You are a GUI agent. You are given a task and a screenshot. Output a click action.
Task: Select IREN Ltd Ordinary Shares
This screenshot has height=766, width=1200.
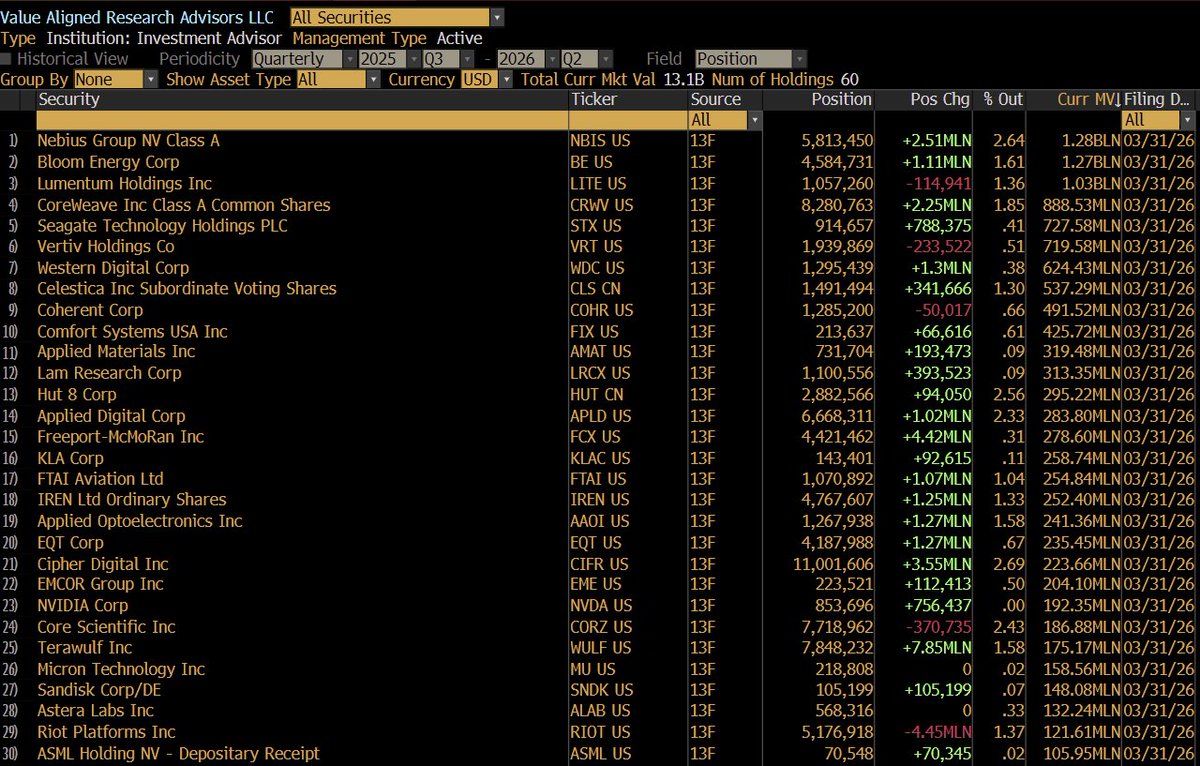pyautogui.click(x=132, y=499)
